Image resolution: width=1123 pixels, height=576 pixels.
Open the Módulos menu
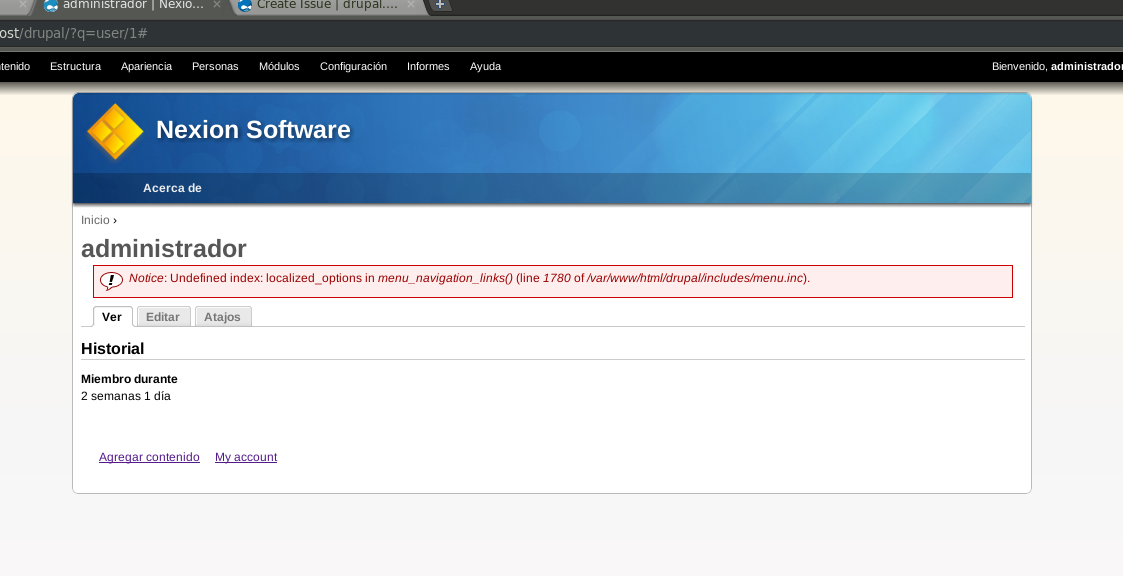279,66
